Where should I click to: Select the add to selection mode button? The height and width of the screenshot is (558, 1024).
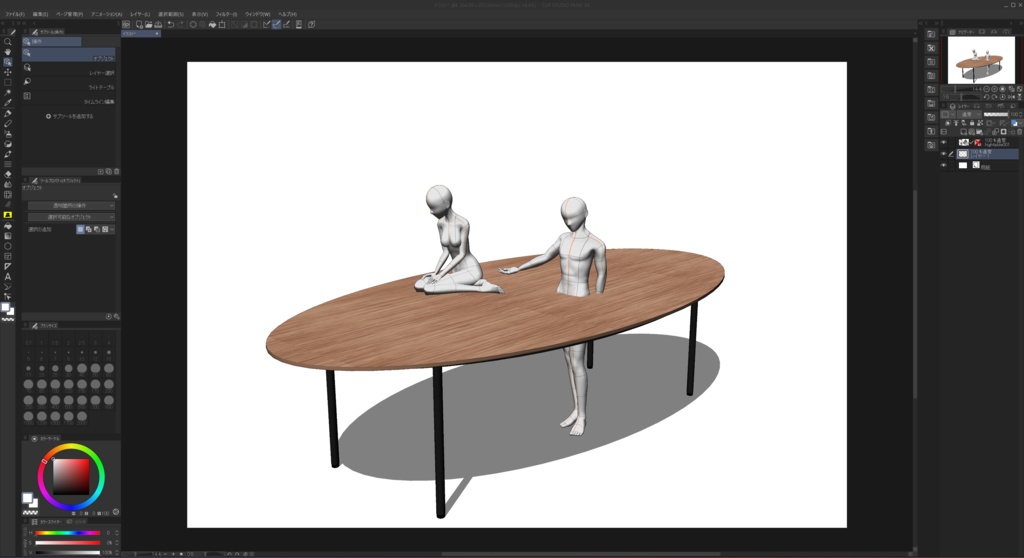89,229
